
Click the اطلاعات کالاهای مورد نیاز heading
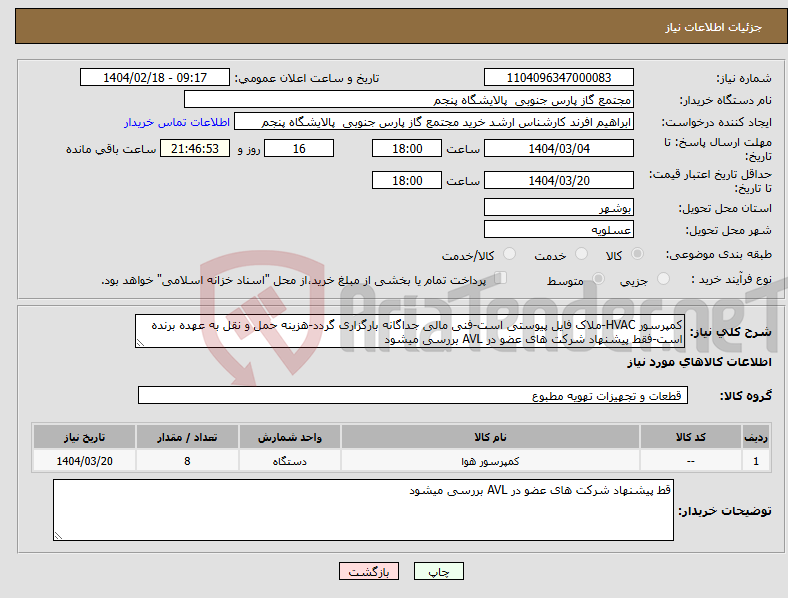pyautogui.click(x=699, y=362)
